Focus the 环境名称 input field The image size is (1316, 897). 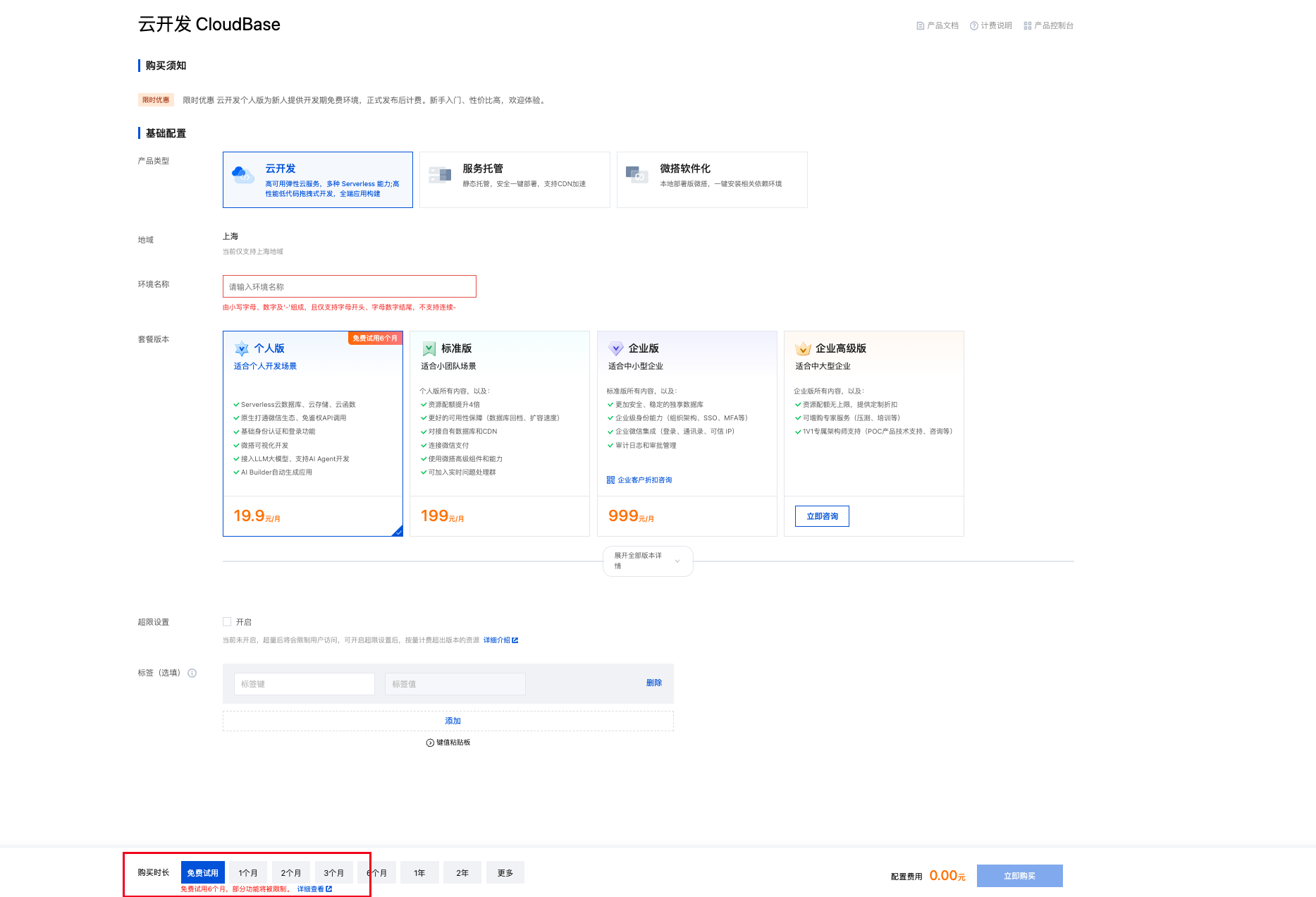(x=350, y=286)
